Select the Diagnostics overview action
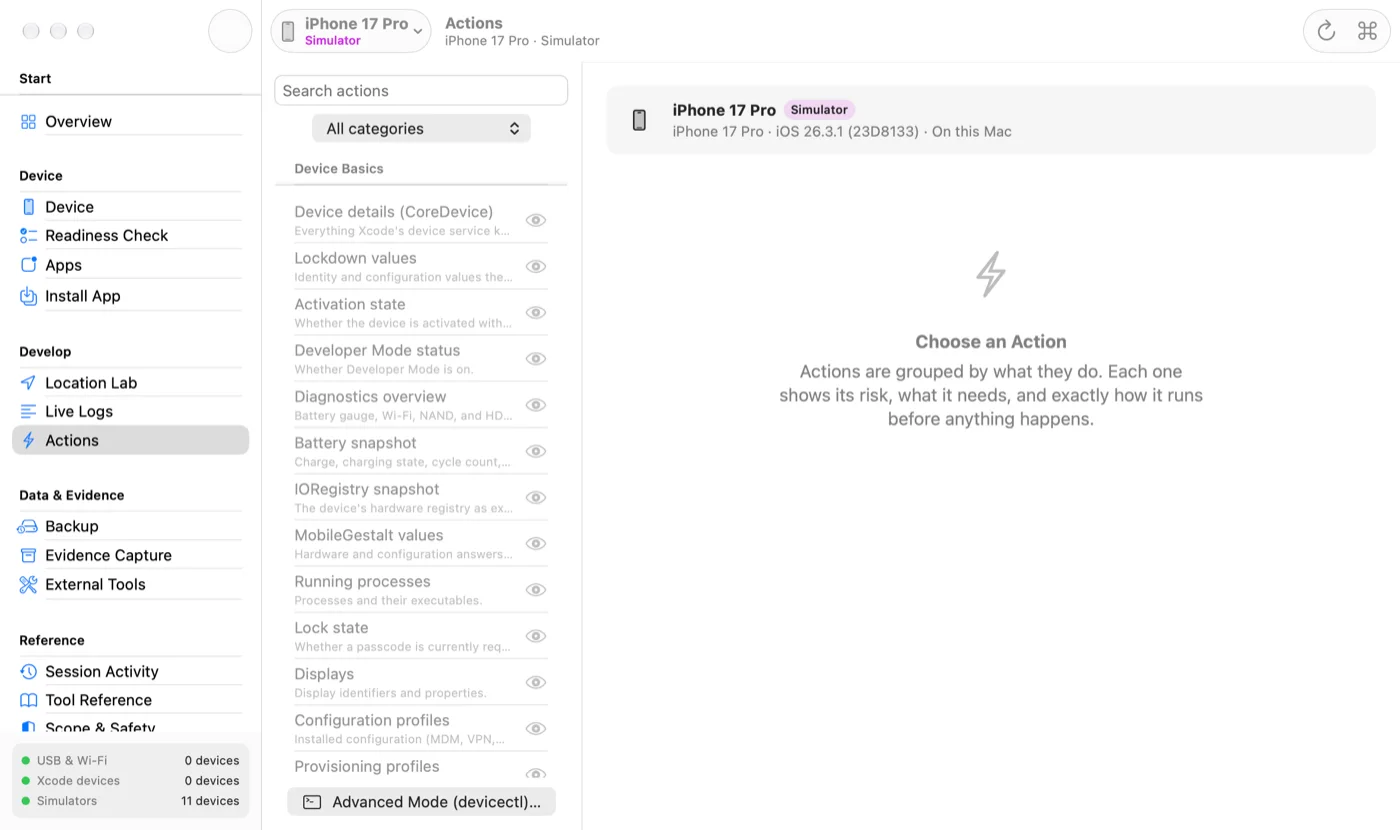 click(x=402, y=405)
